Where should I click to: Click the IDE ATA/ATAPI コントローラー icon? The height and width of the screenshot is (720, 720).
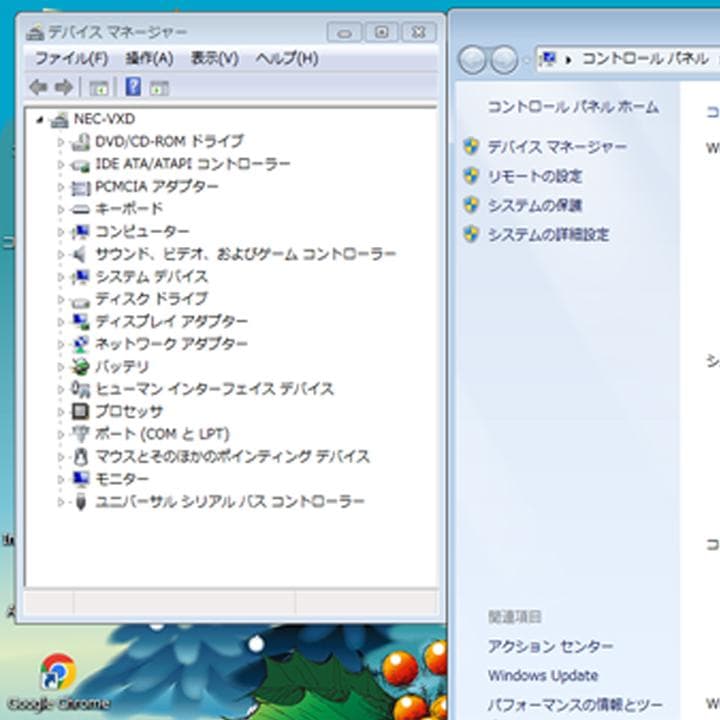click(x=80, y=164)
